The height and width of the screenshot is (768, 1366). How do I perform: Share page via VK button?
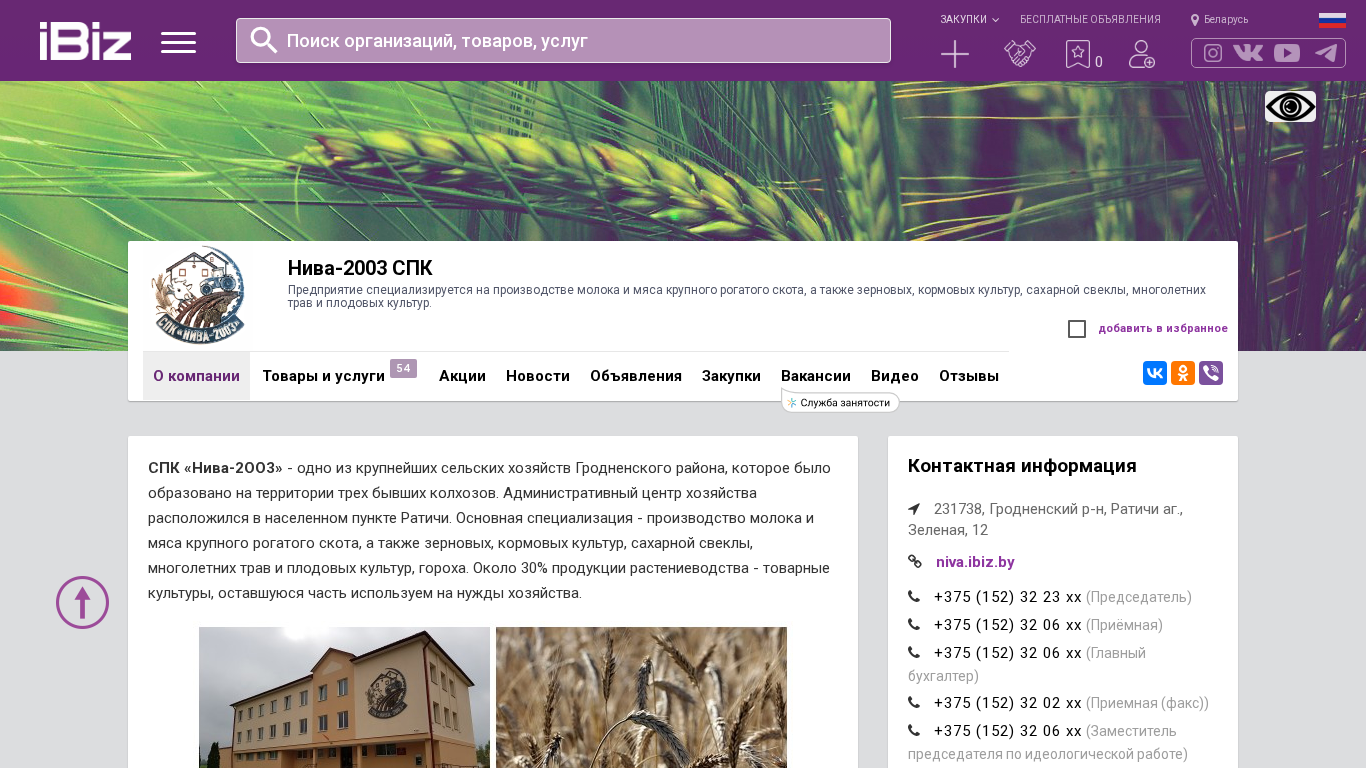[x=1155, y=373]
